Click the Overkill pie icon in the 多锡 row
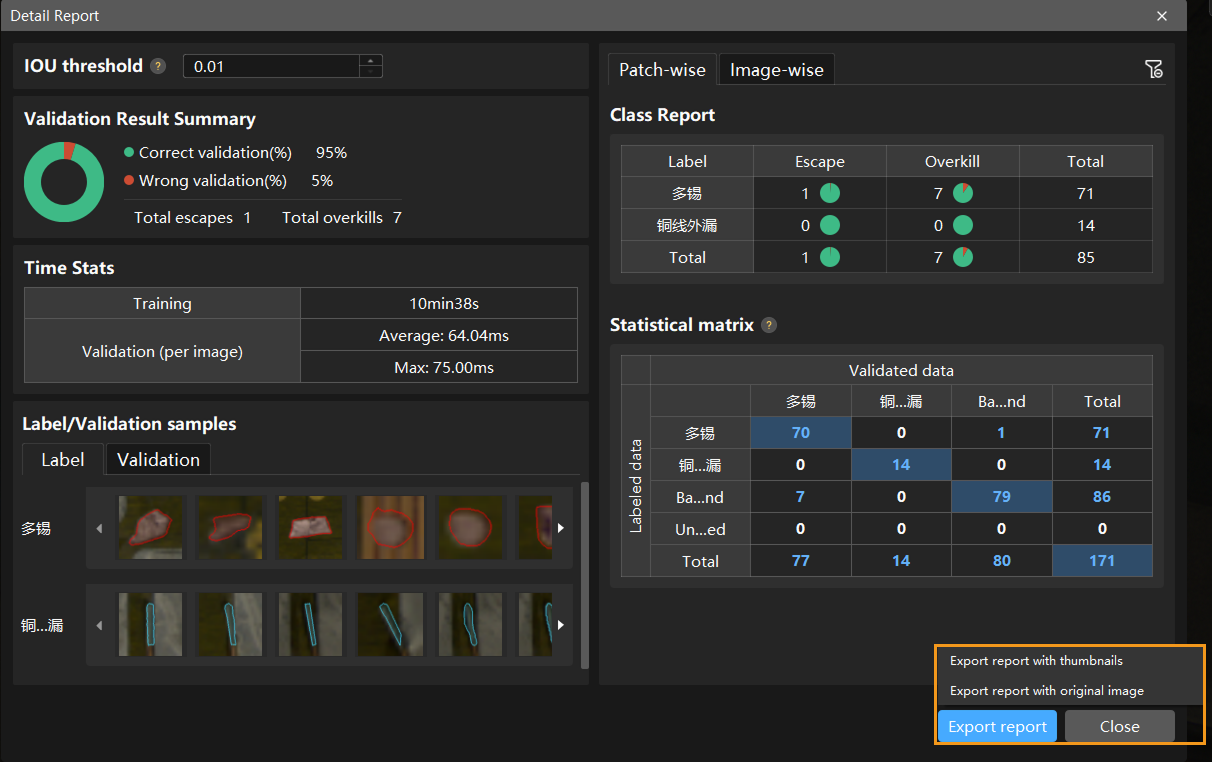1212x762 pixels. [963, 193]
